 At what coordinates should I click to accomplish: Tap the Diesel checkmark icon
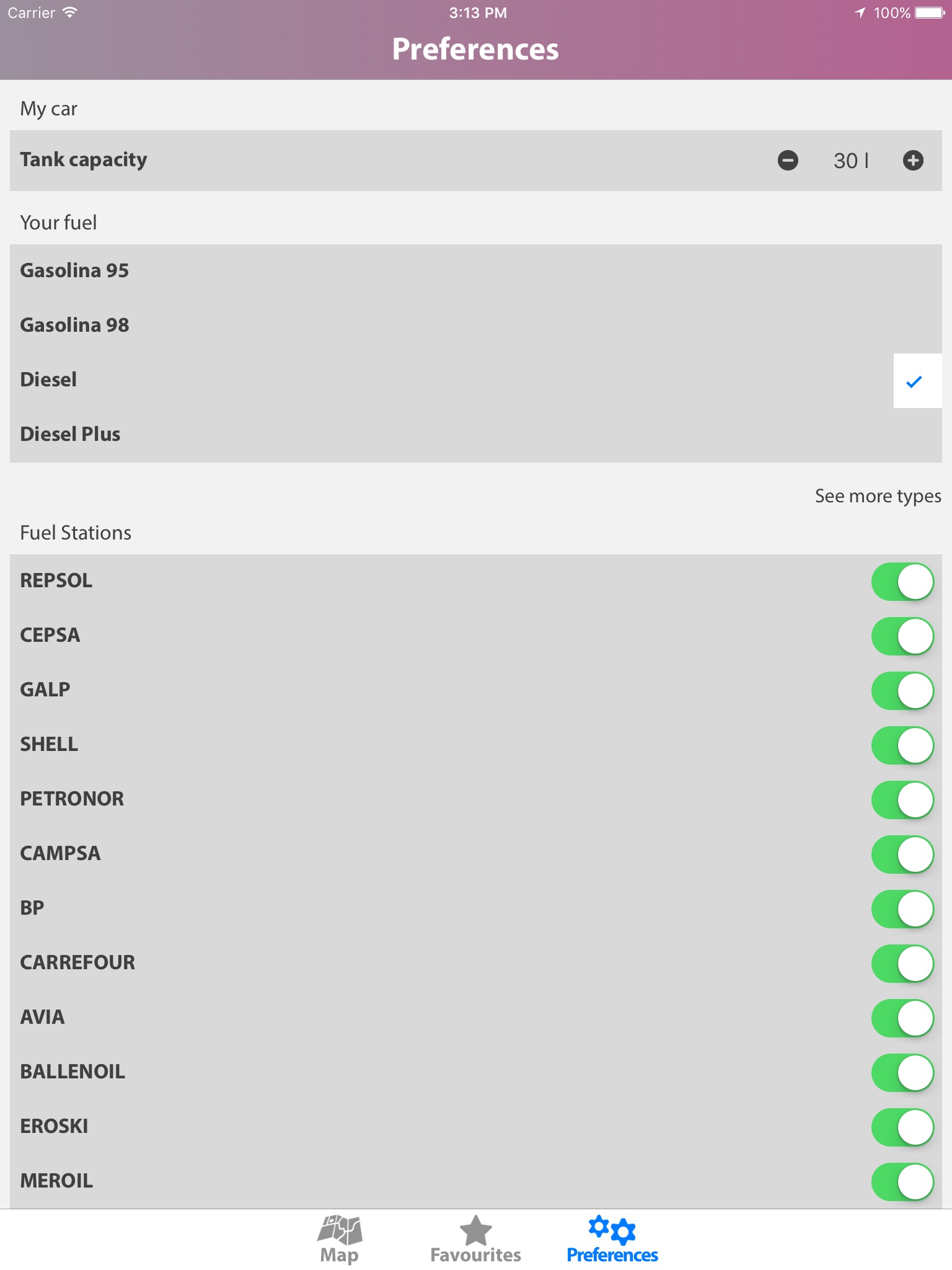tap(915, 381)
